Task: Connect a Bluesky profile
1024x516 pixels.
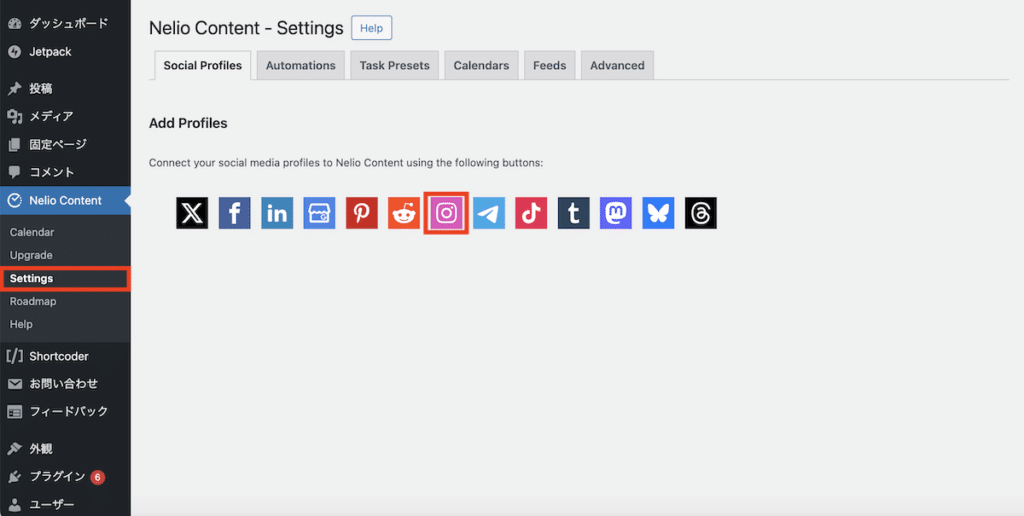Action: coord(658,213)
